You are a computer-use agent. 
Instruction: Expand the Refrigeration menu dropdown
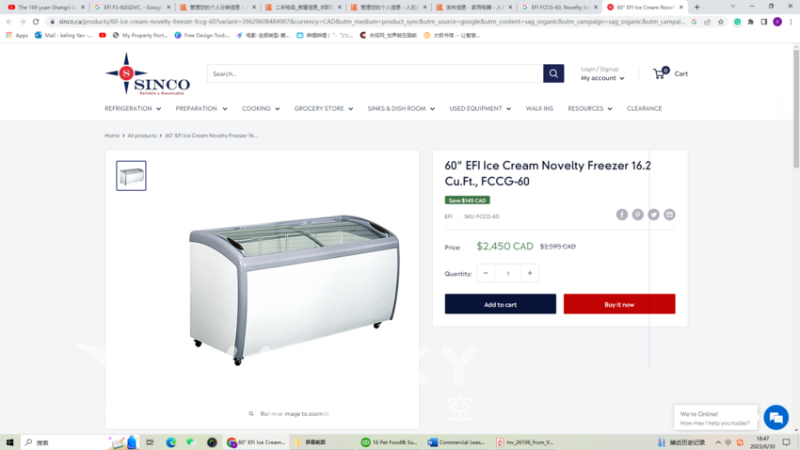pyautogui.click(x=133, y=109)
